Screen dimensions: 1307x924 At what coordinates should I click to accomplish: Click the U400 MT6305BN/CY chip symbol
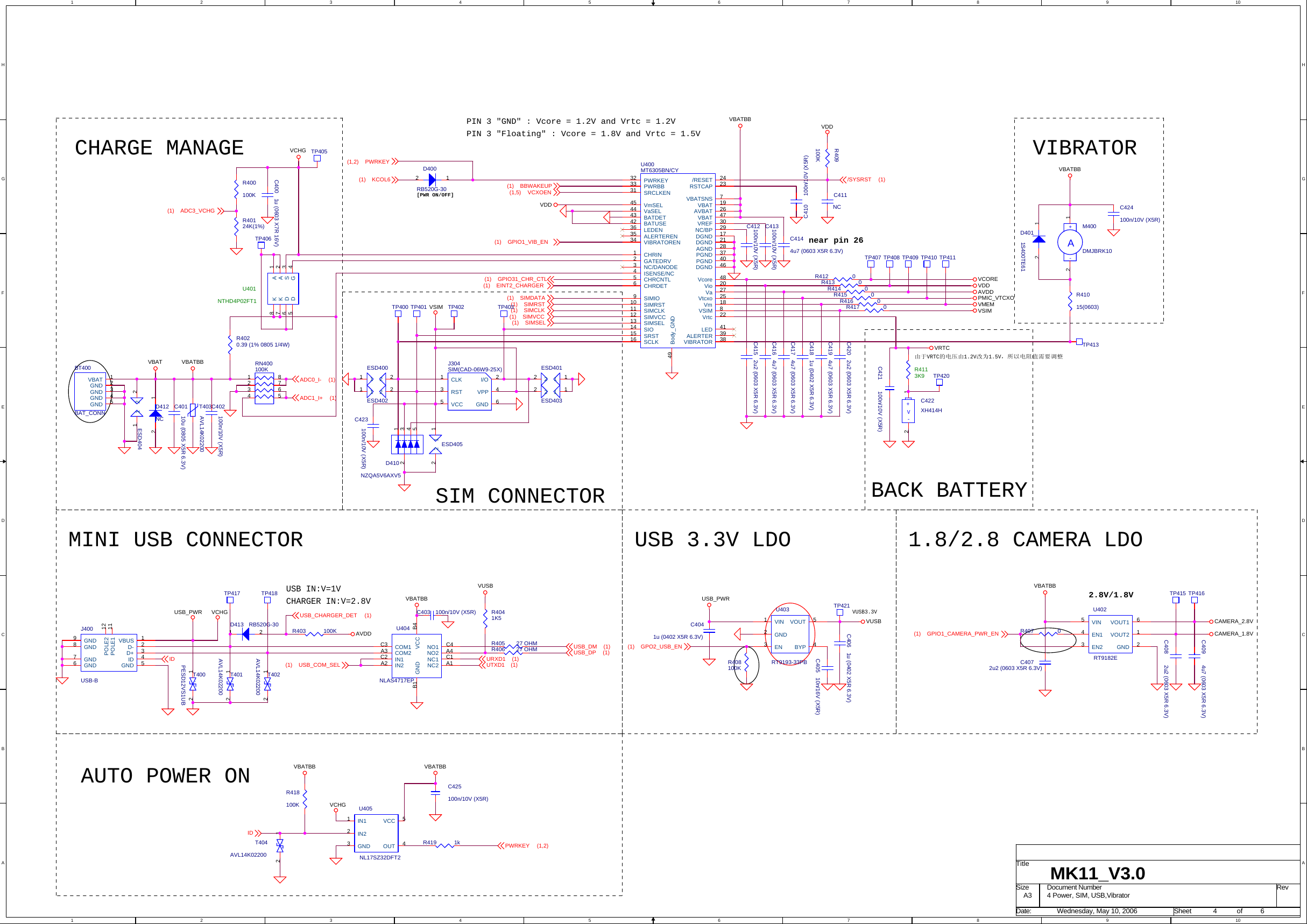(677, 262)
